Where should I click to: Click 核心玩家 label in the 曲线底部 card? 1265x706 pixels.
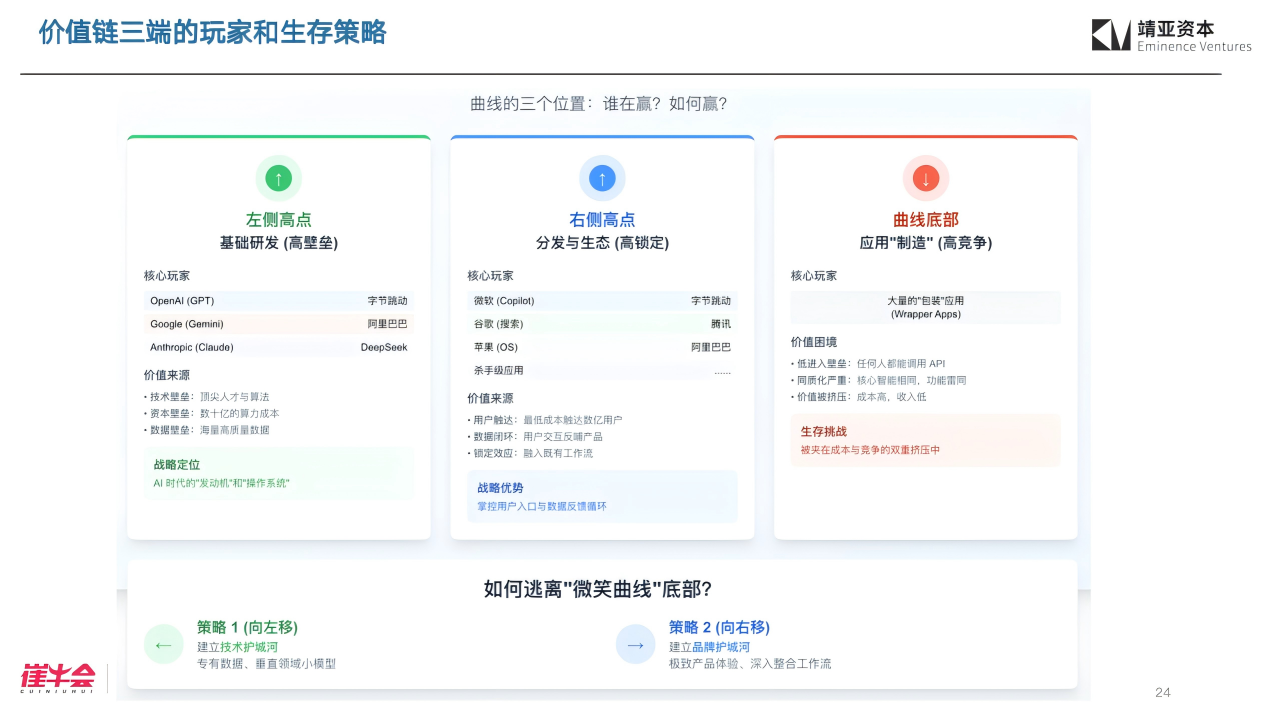814,276
